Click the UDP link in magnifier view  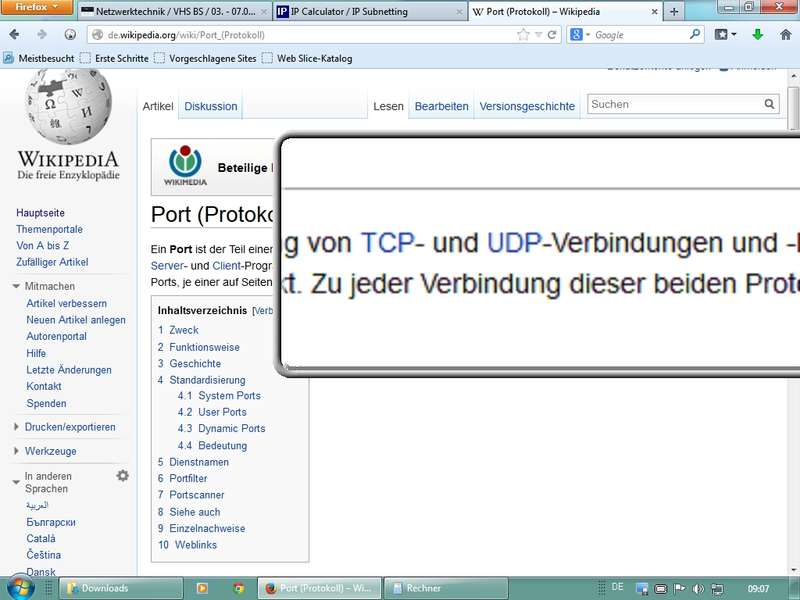(x=514, y=242)
